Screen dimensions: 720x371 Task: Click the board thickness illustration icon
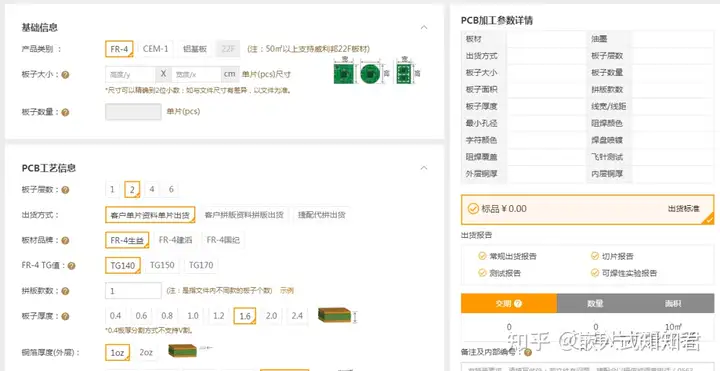click(x=337, y=315)
